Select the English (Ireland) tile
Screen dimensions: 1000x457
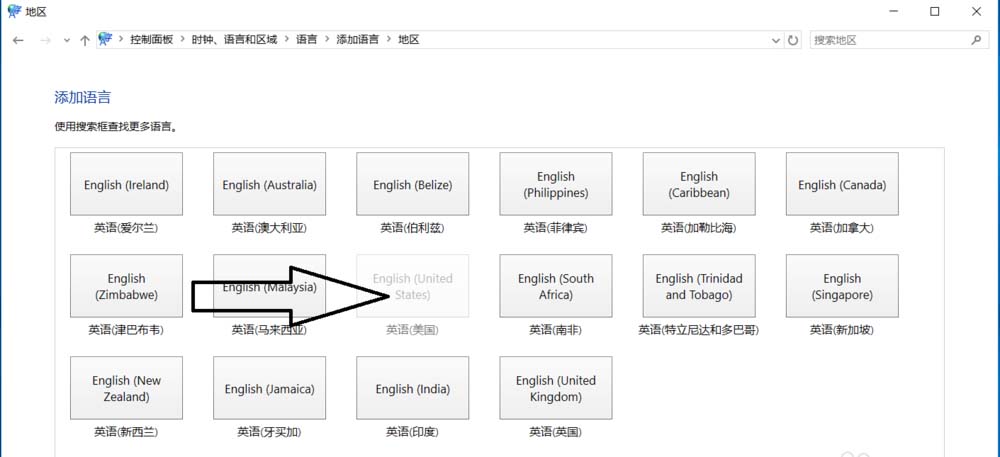(x=126, y=184)
